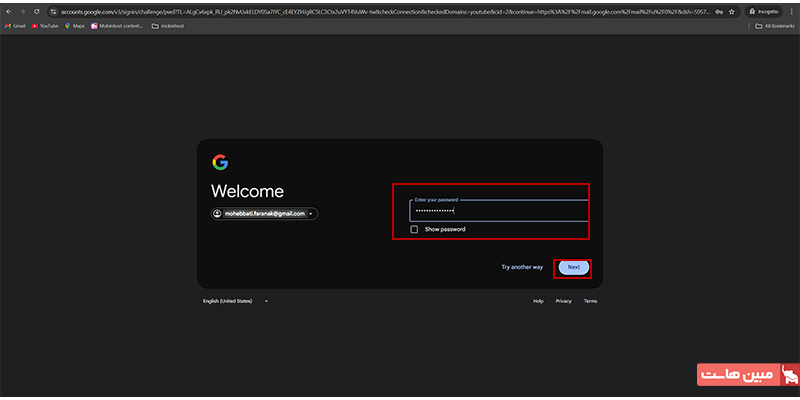This screenshot has height=400, width=800.
Task: Open the account switcher showing mohebbati.faranak@gmail.com
Action: (264, 214)
